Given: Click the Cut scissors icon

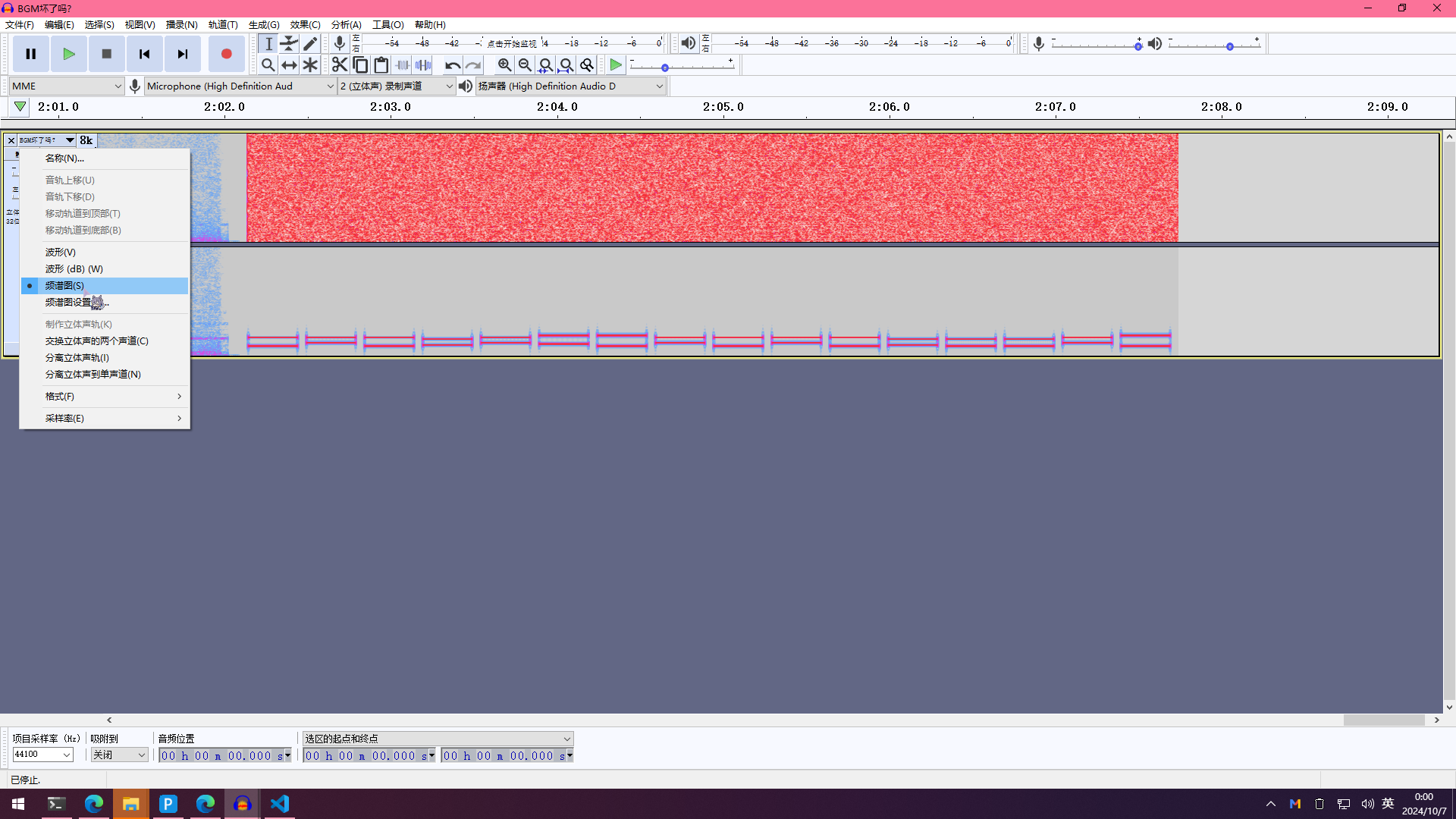Looking at the screenshot, I should pyautogui.click(x=339, y=65).
